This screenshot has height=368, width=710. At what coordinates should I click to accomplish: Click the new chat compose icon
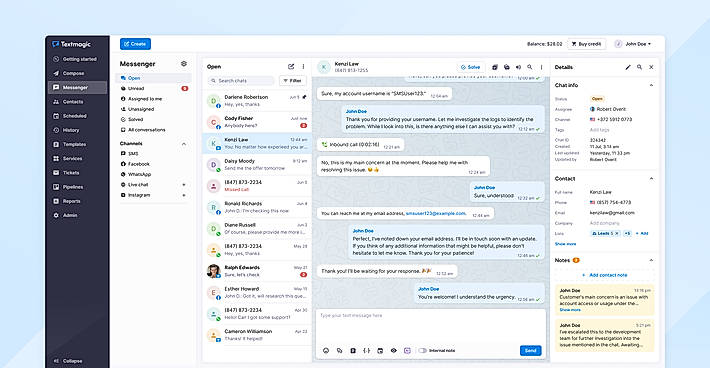[291, 67]
